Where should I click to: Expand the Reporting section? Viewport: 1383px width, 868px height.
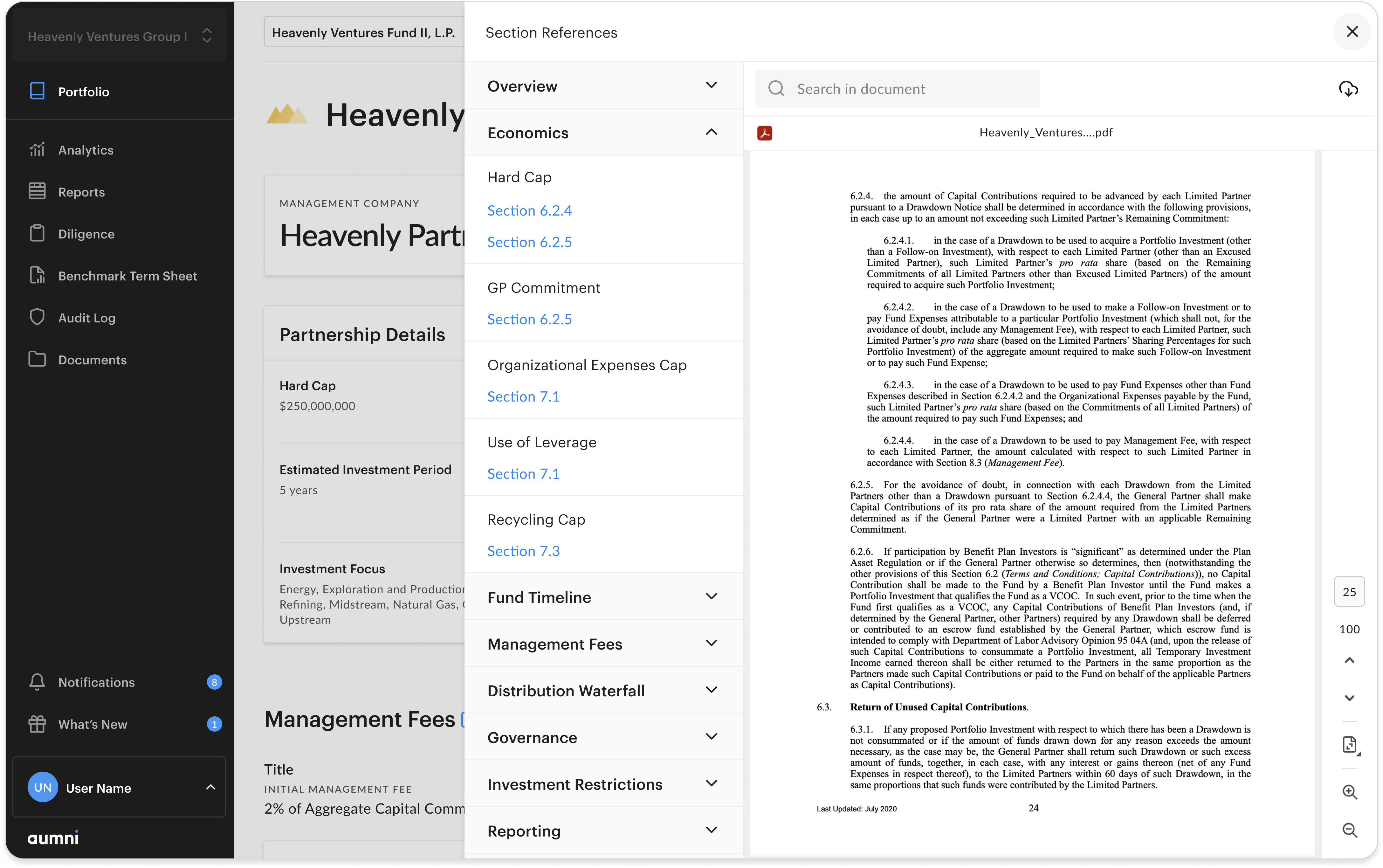603,831
